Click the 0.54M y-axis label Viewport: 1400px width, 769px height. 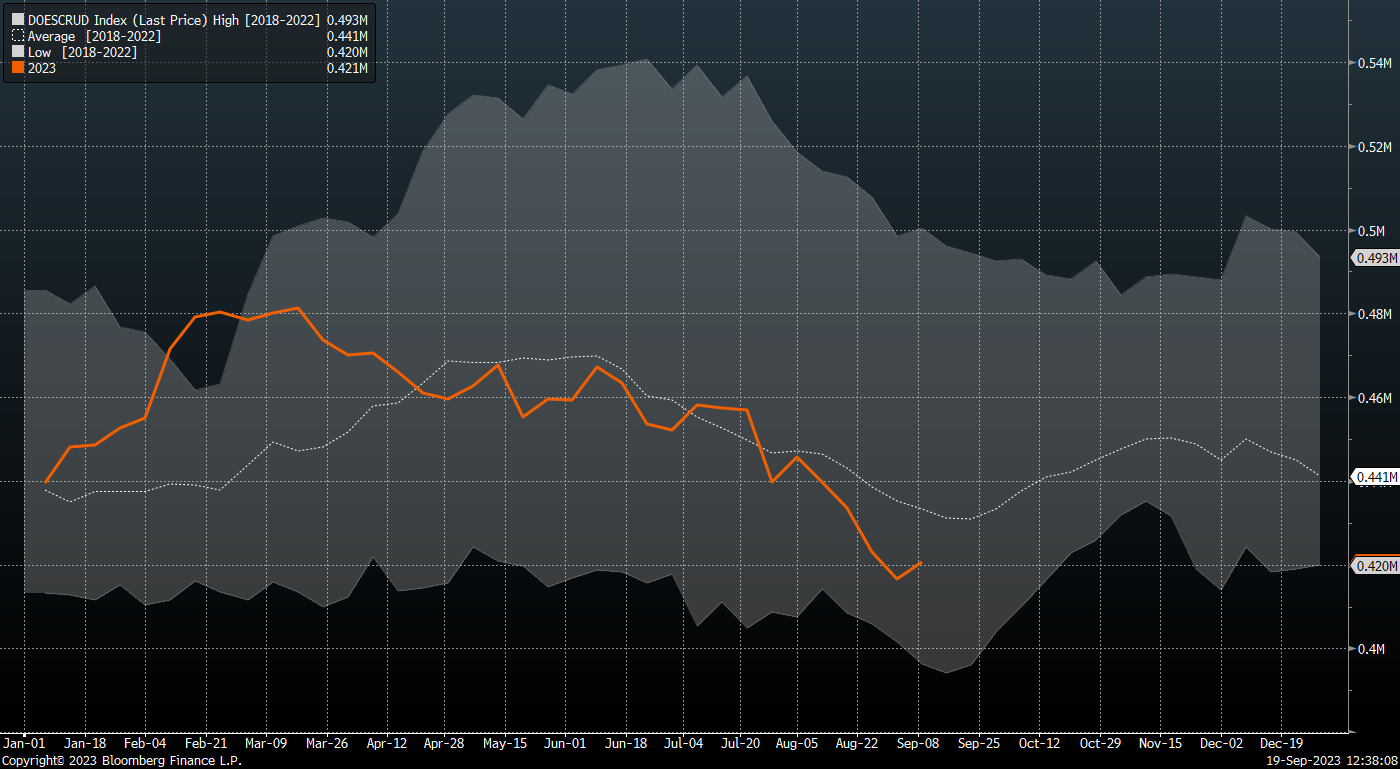pyautogui.click(x=1371, y=64)
